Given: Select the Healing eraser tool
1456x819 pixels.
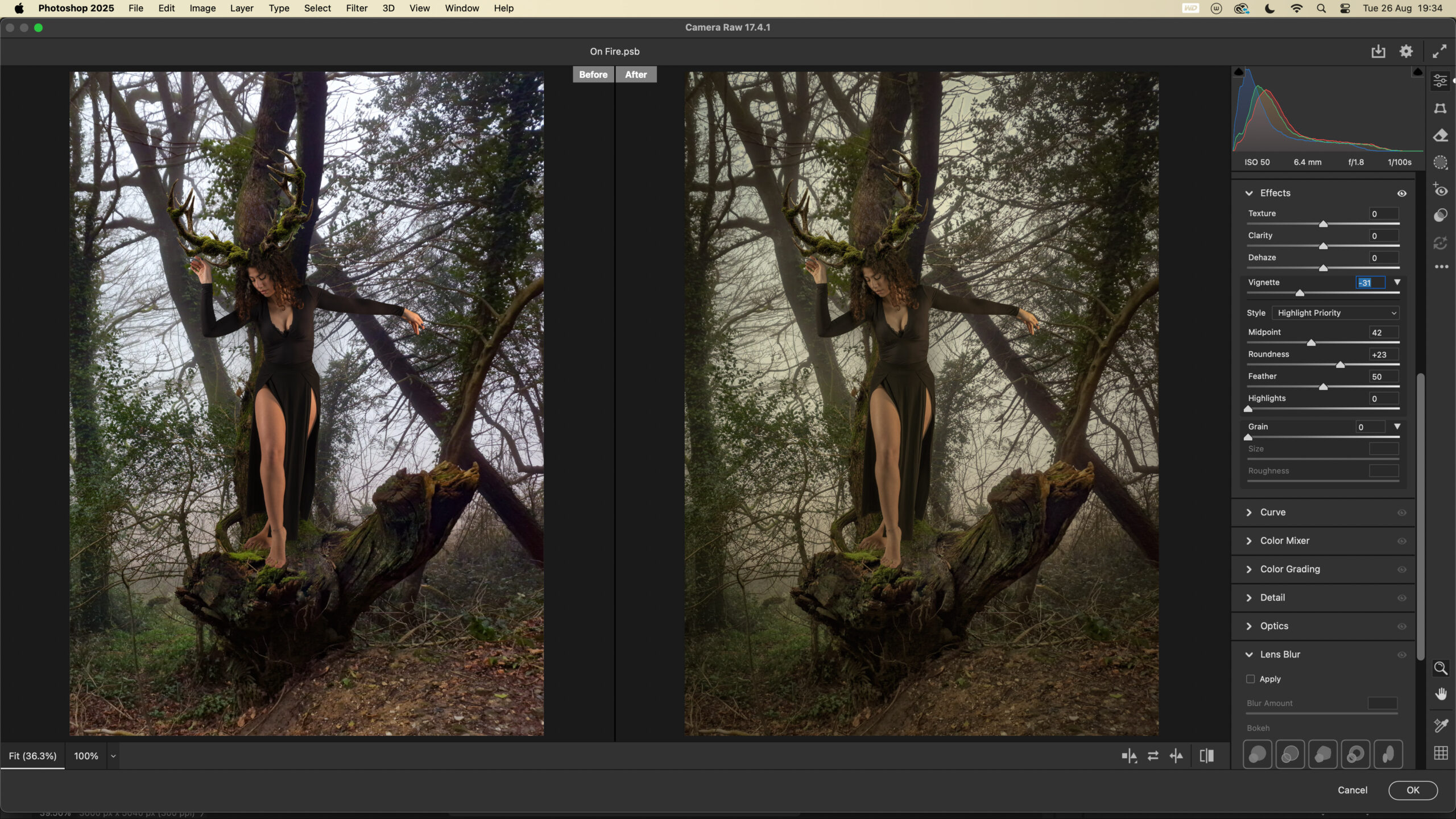Looking at the screenshot, I should click(x=1440, y=135).
